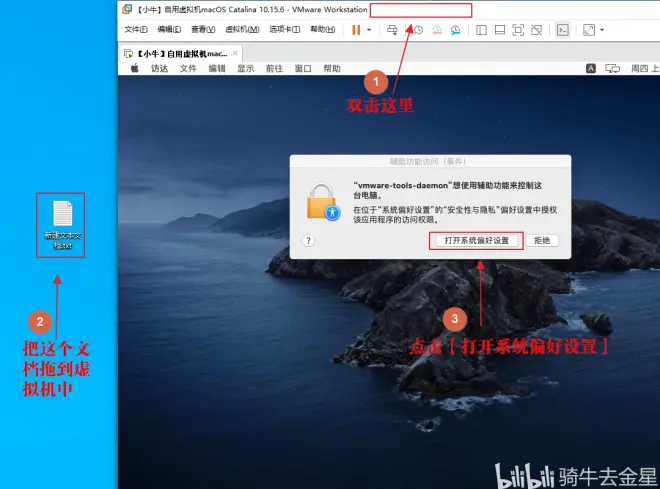Click the stretch guest display icon

tap(589, 30)
